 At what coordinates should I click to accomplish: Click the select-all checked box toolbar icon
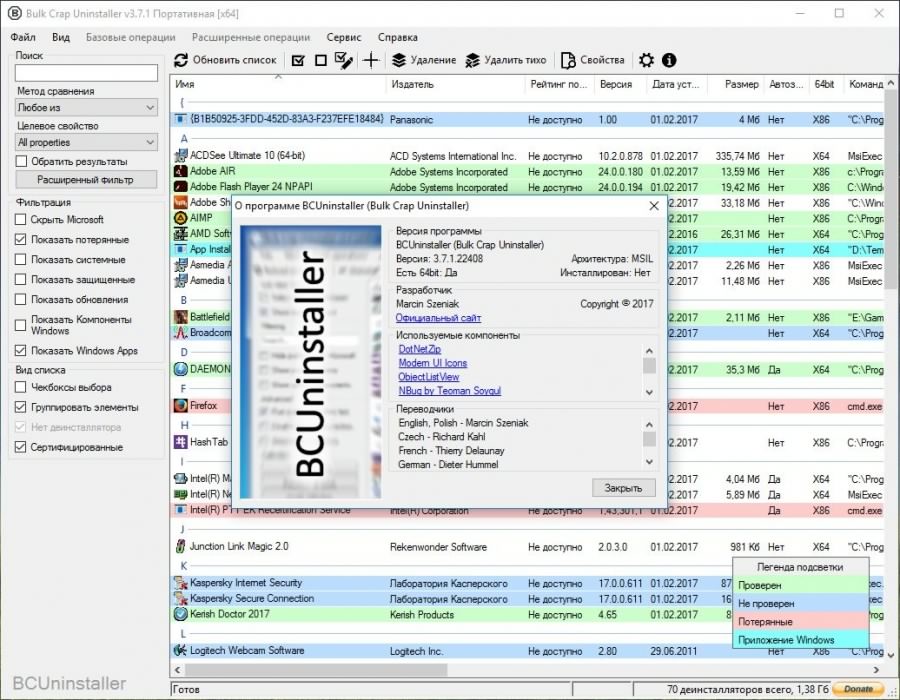click(x=298, y=60)
